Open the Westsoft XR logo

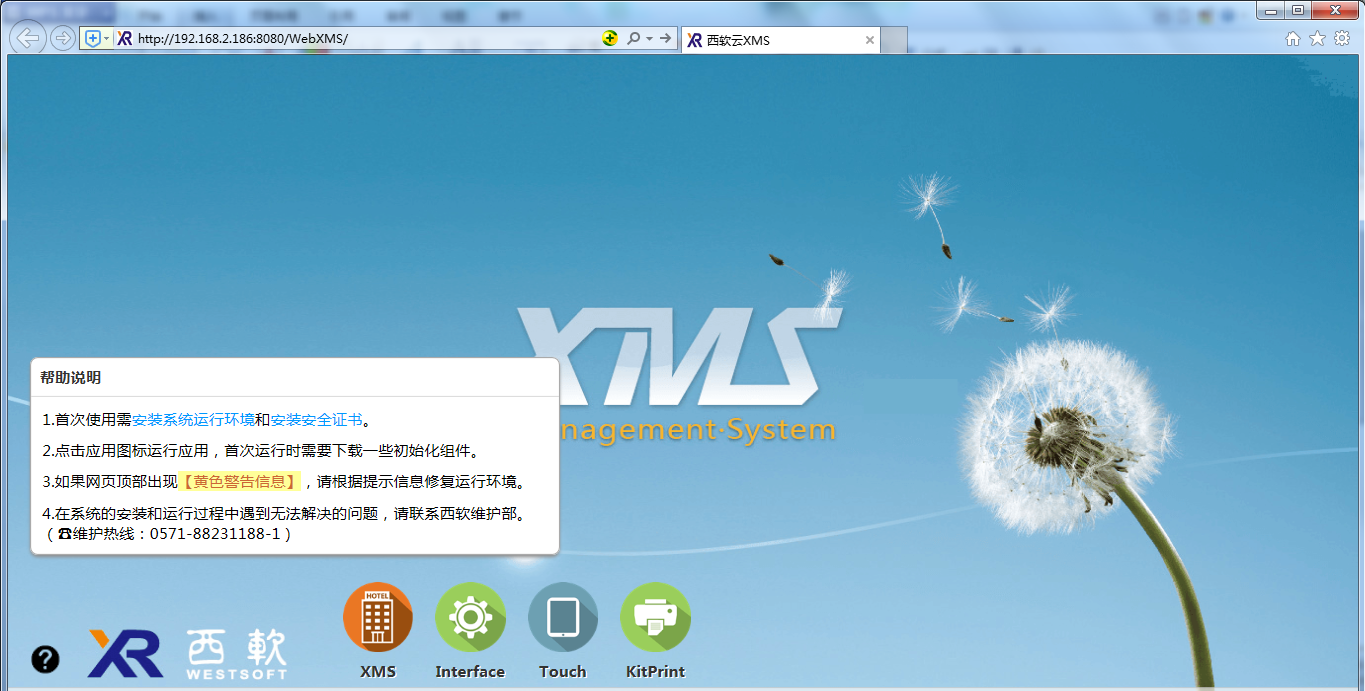coord(125,654)
